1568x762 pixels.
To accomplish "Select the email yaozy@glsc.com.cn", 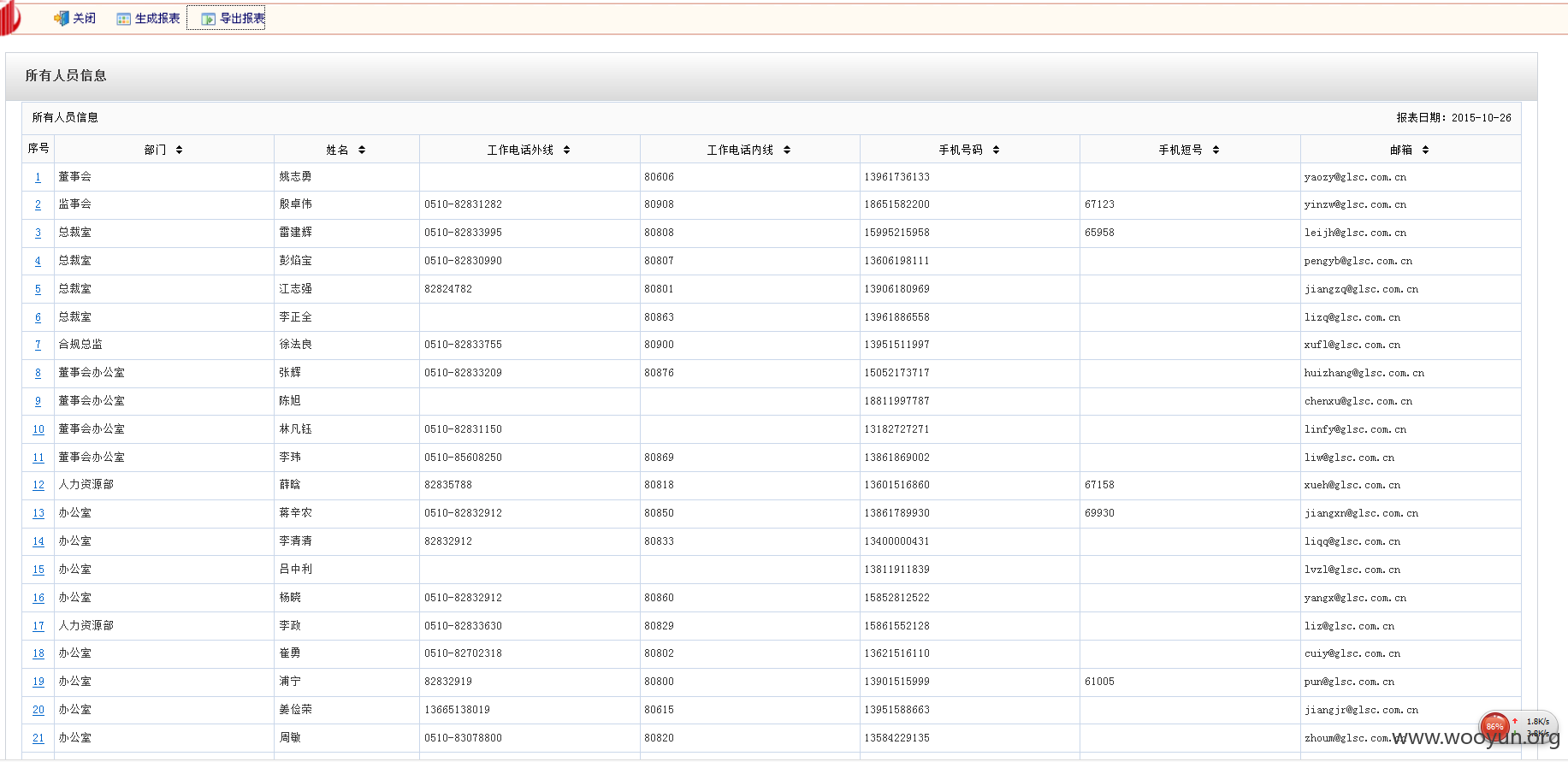I will [1356, 177].
